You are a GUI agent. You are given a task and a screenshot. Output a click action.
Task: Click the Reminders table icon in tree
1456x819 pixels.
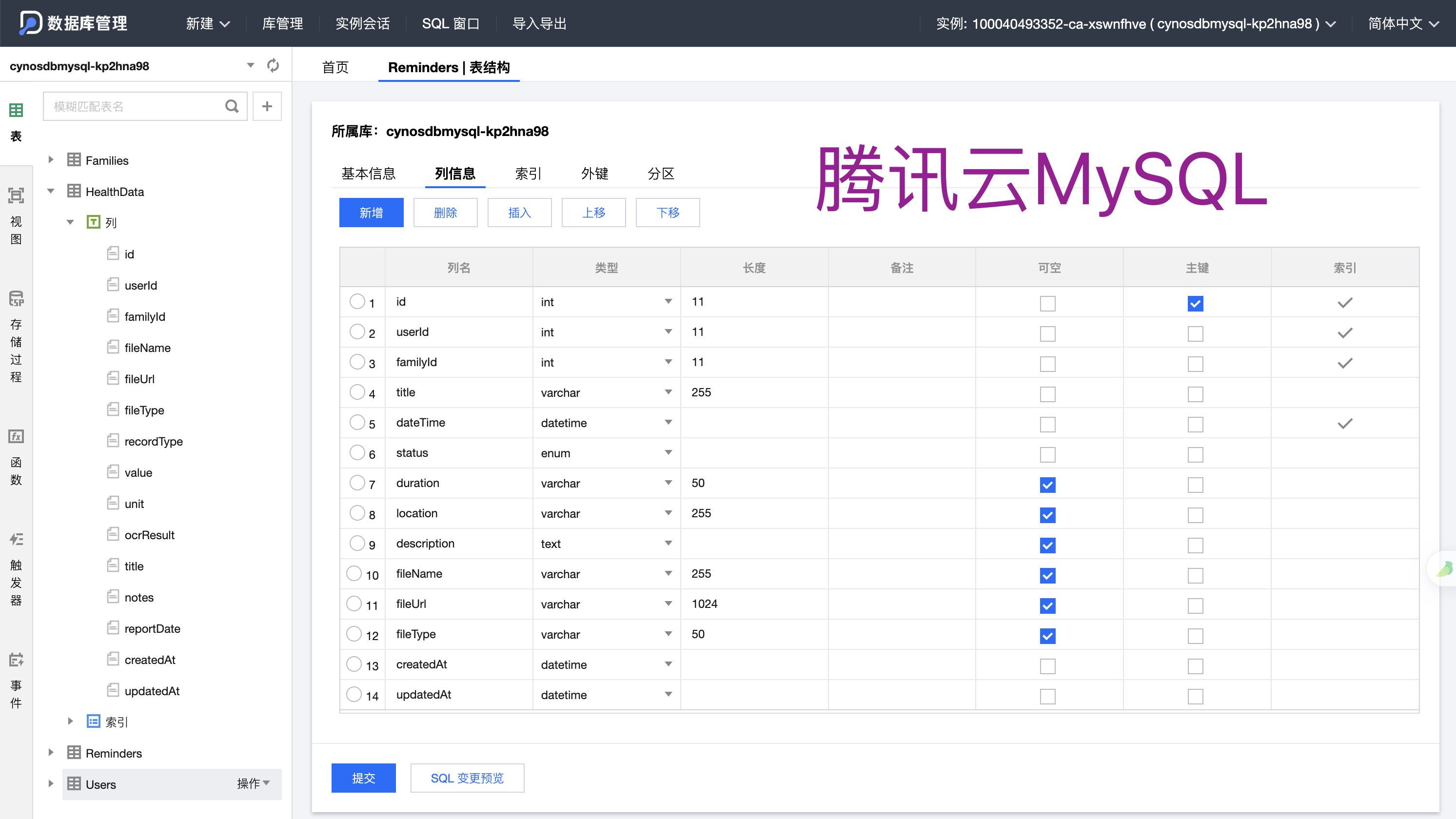(74, 753)
